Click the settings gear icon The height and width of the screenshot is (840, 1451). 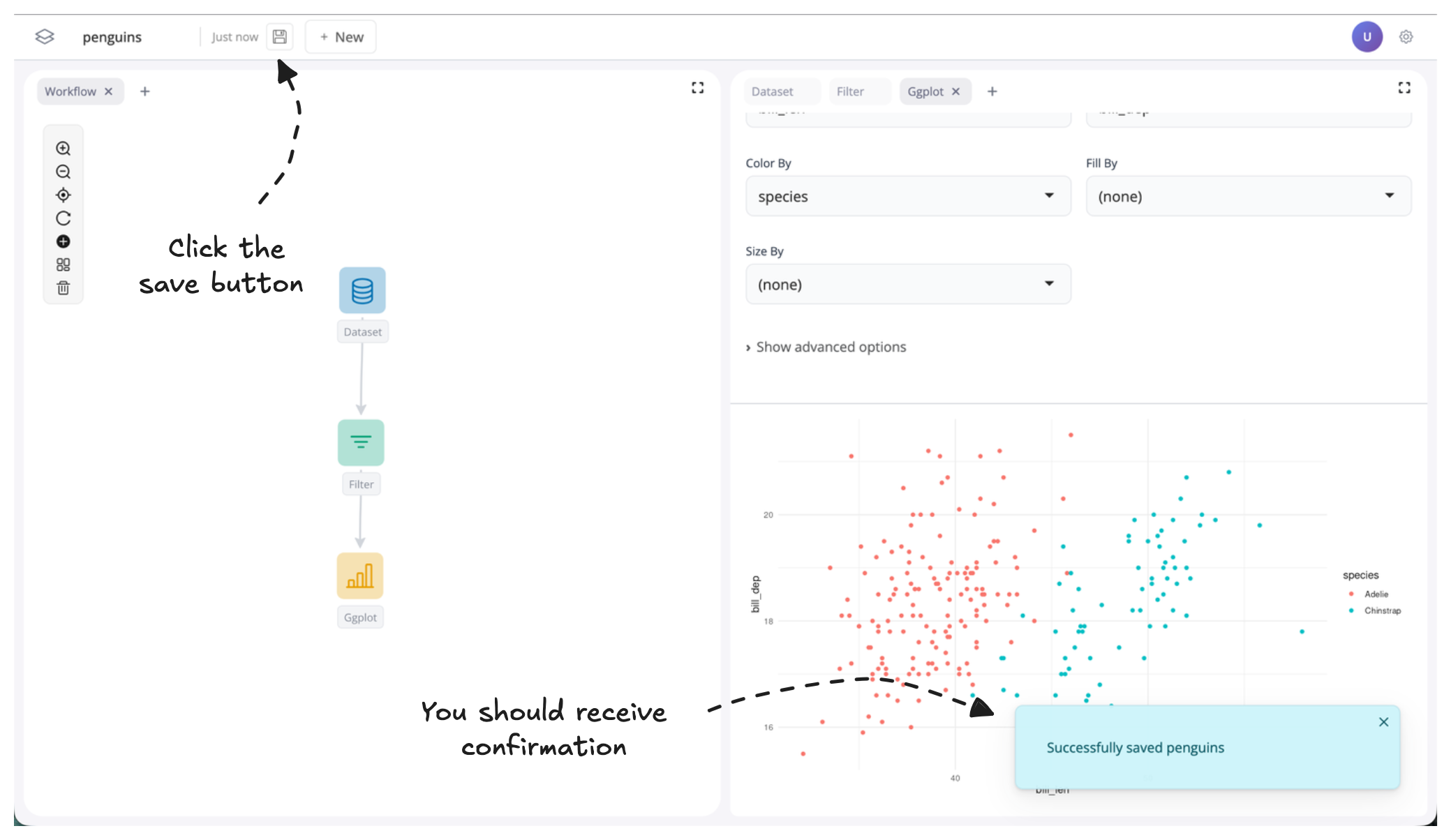[x=1406, y=37]
